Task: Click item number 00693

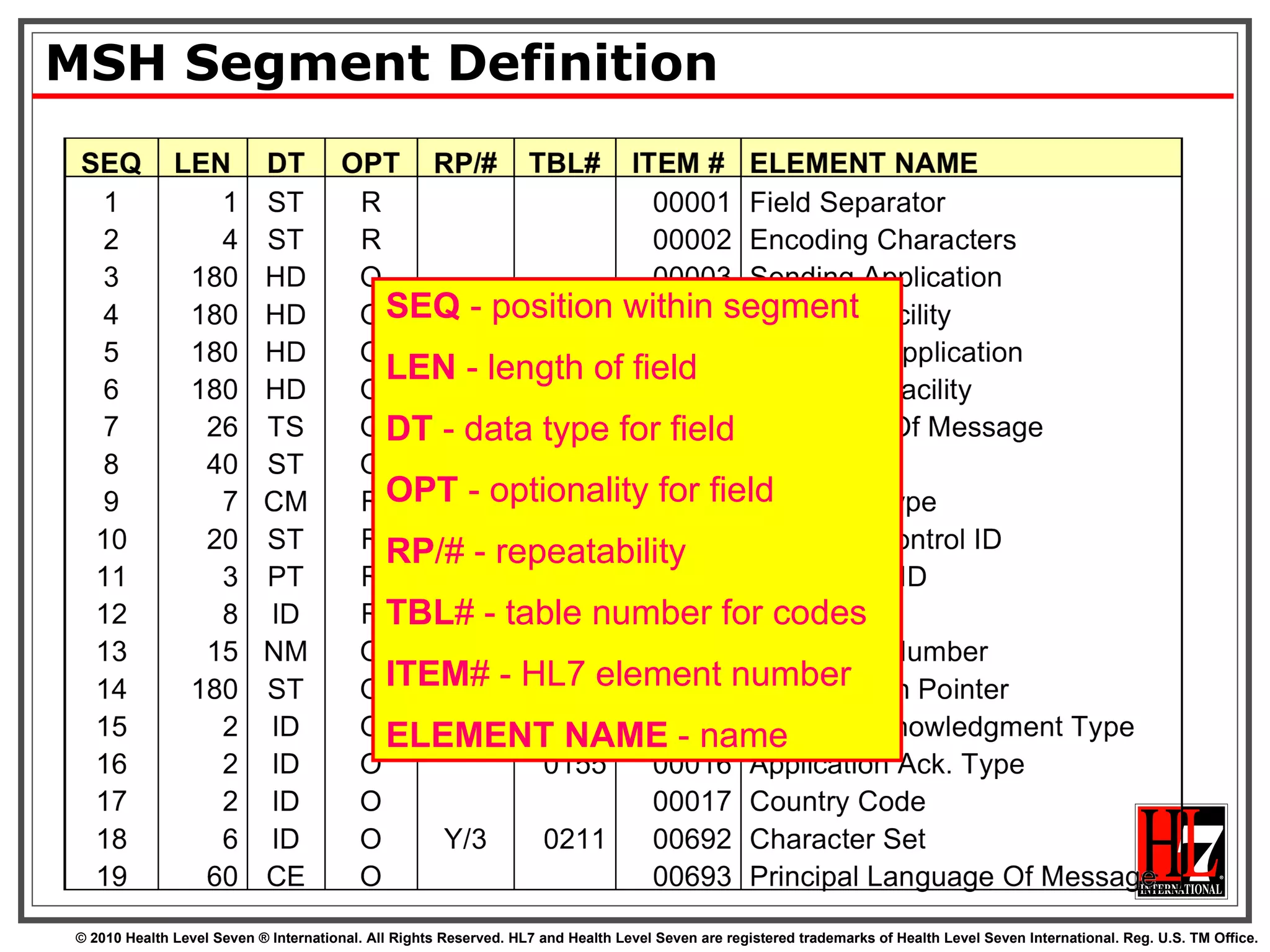Action: pos(691,876)
